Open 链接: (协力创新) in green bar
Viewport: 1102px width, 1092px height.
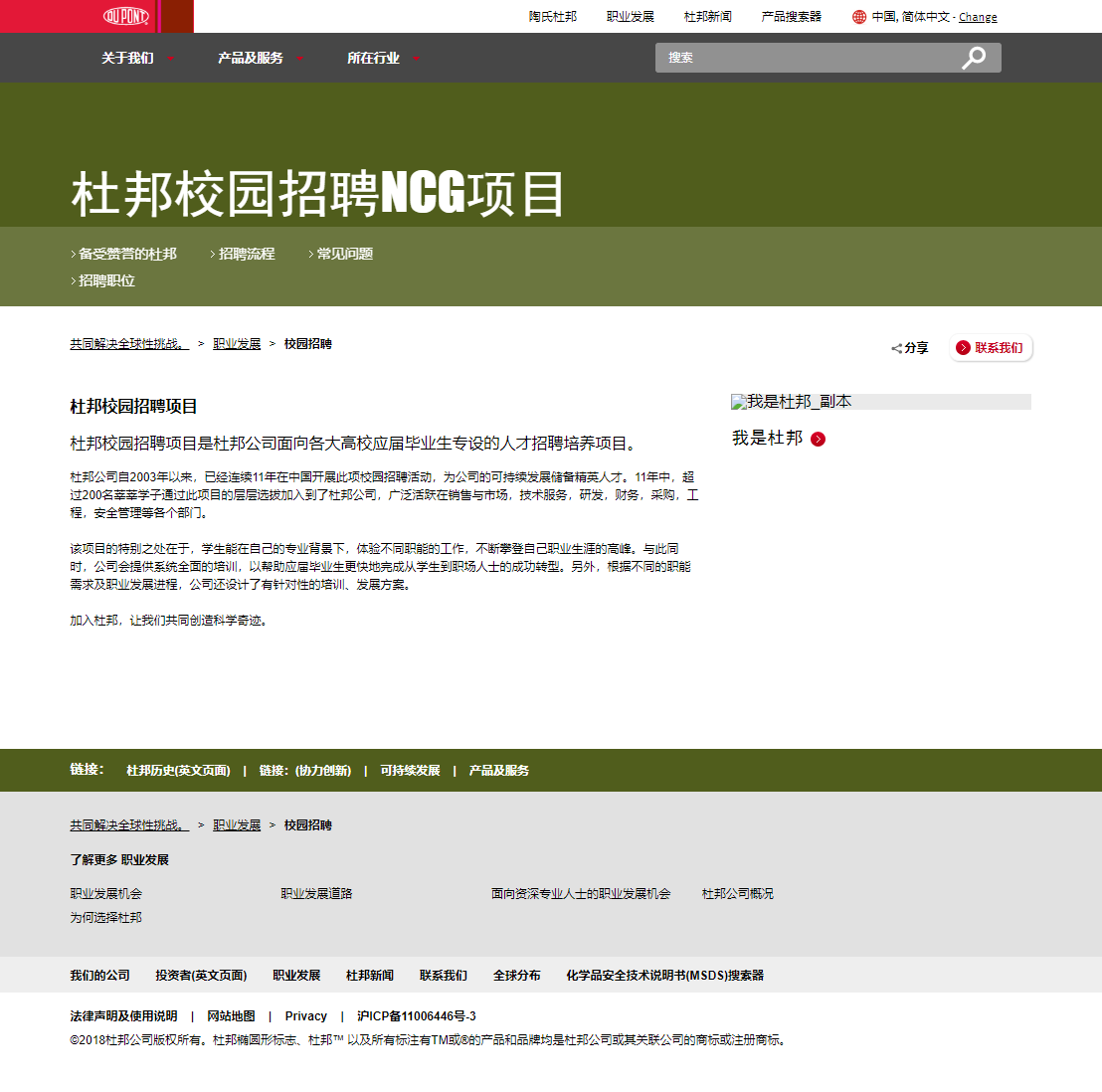coord(305,771)
